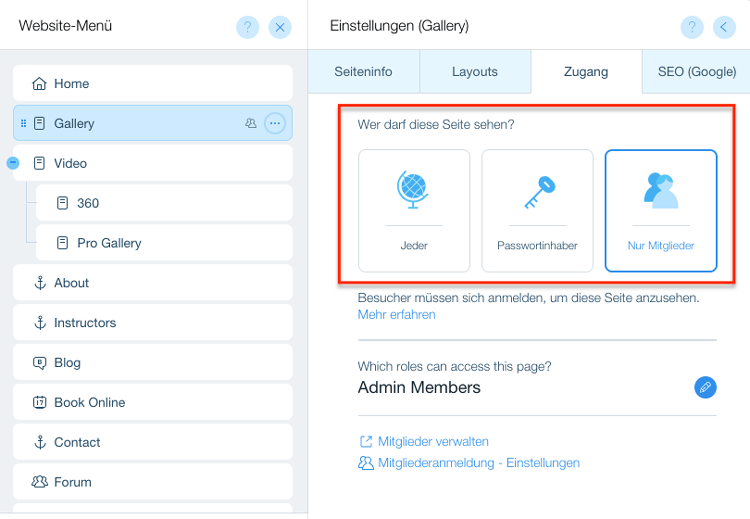Select the Passwortinhaber key option
Screen dimensions: 750x519
coord(537,211)
